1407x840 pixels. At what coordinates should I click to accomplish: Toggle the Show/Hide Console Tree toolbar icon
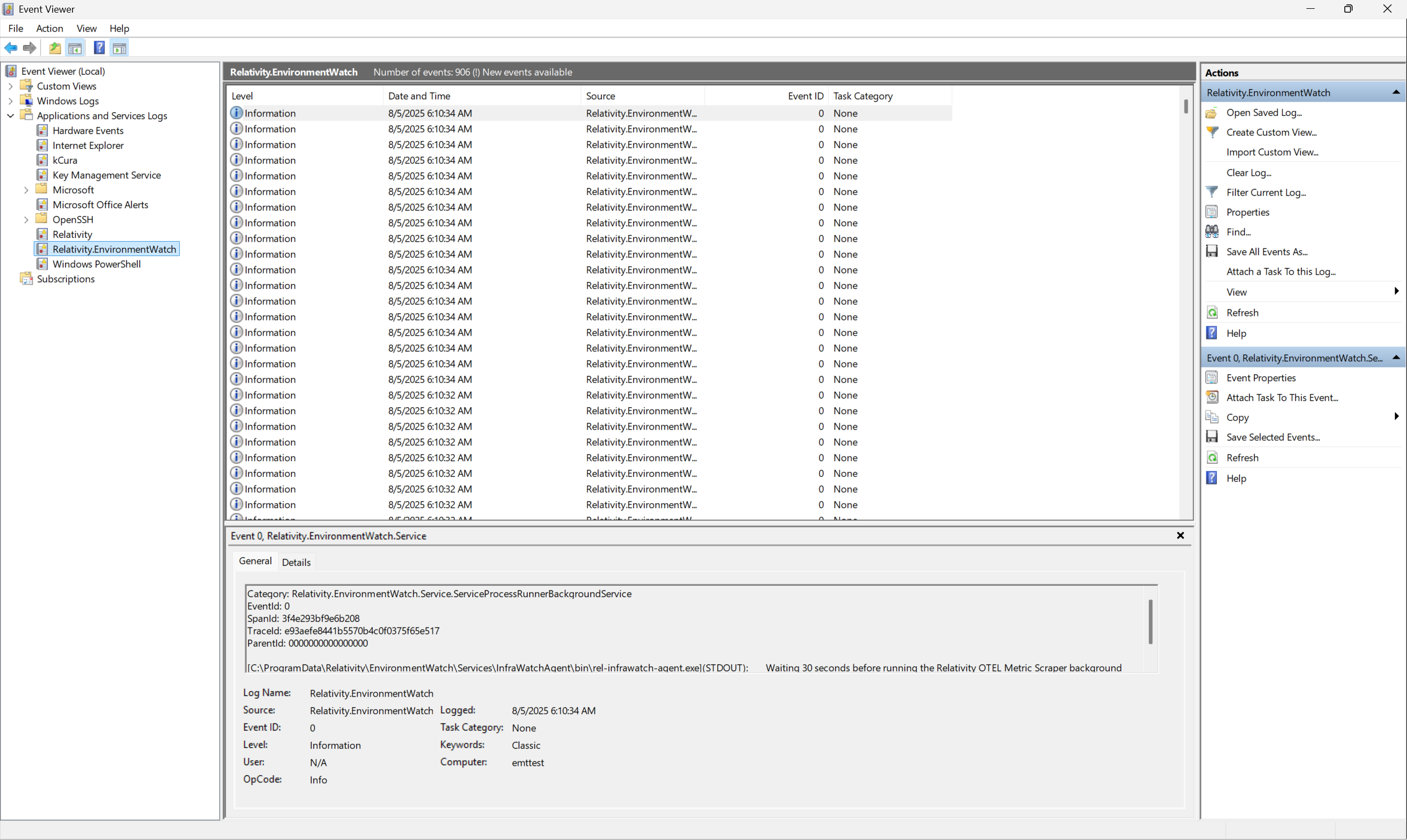pyautogui.click(x=75, y=48)
